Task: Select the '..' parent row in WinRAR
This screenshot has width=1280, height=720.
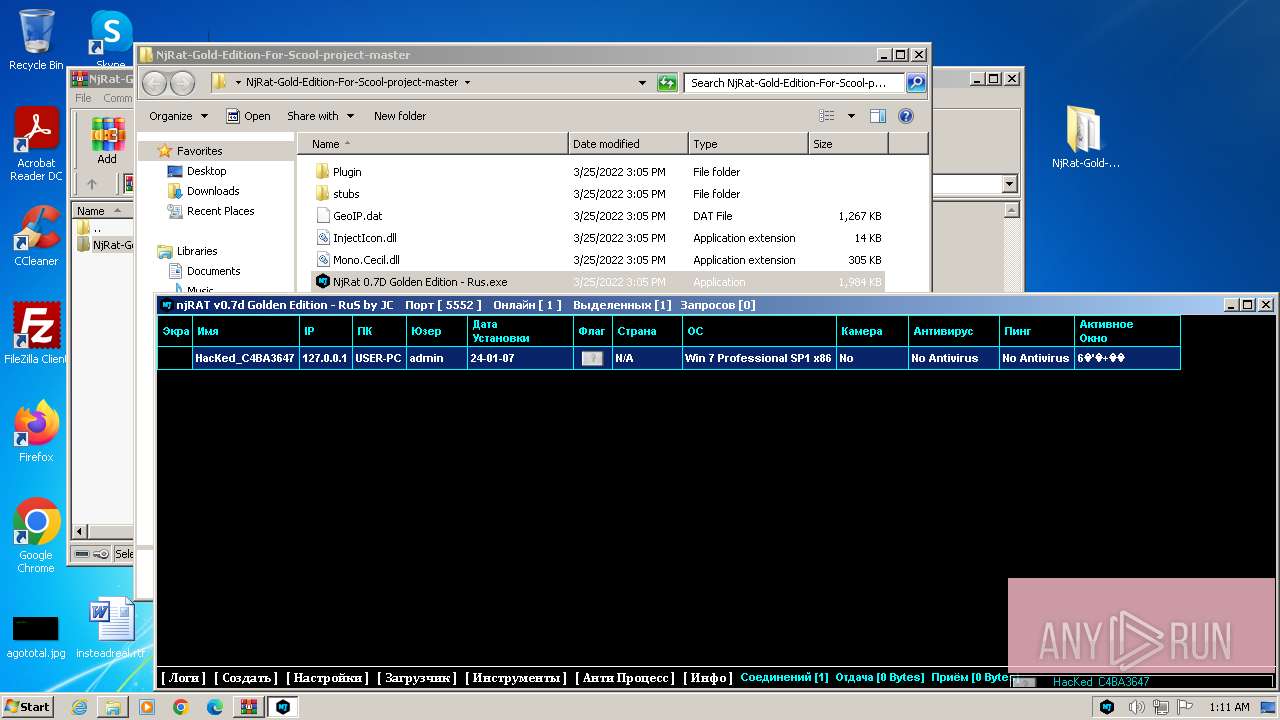Action: tap(103, 228)
